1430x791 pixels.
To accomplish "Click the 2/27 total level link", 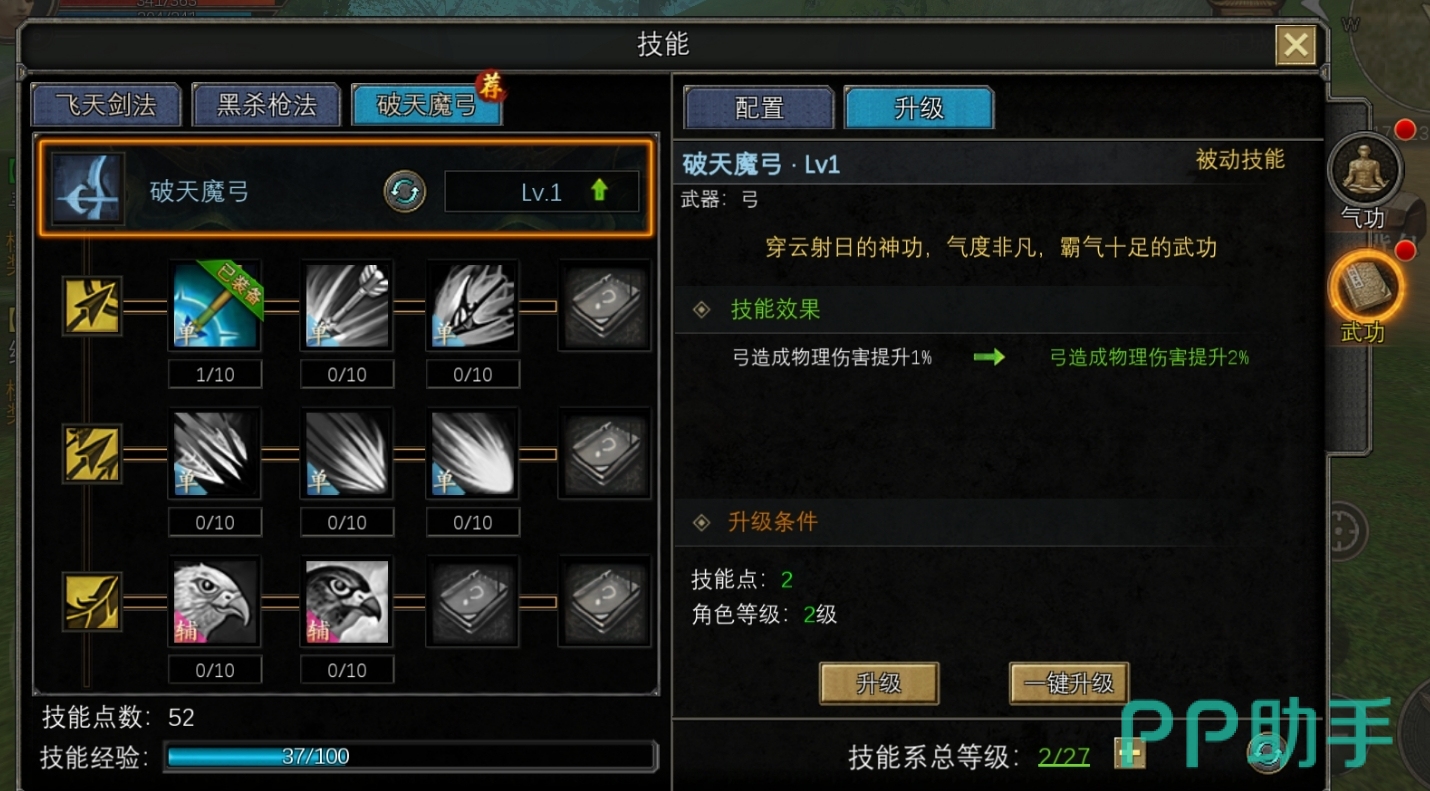I will [x=1064, y=756].
